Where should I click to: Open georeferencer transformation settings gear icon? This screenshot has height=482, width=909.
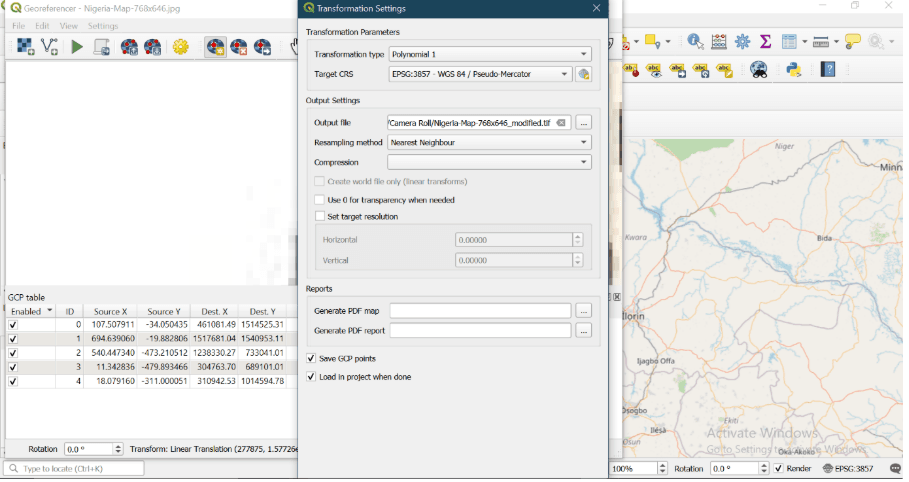pos(180,46)
